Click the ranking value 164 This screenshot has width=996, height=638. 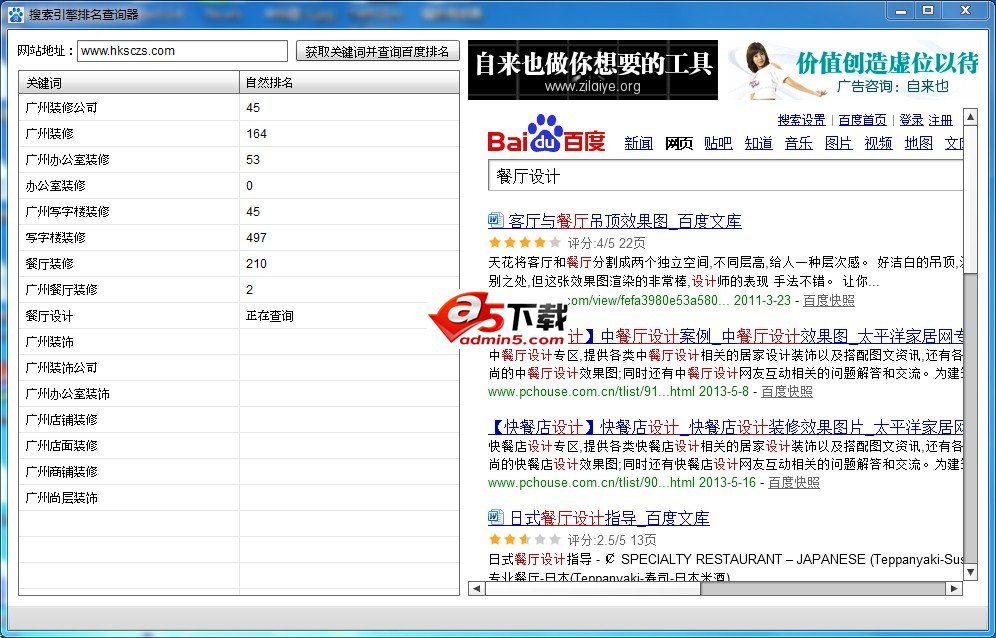[257, 133]
